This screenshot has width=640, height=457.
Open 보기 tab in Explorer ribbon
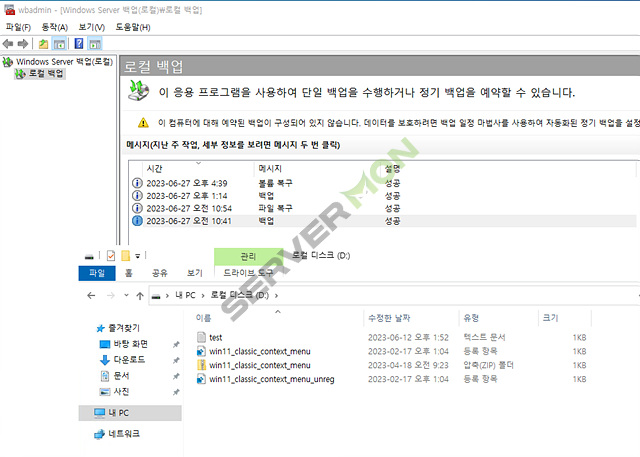[x=195, y=273]
